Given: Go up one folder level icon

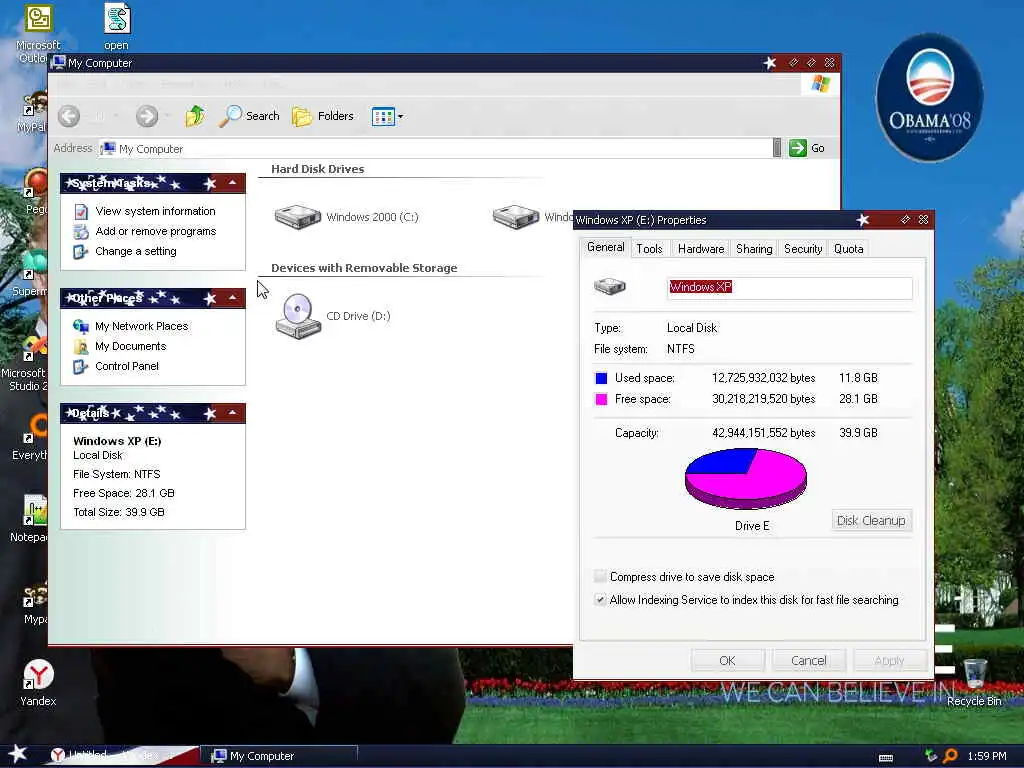Looking at the screenshot, I should (x=195, y=116).
